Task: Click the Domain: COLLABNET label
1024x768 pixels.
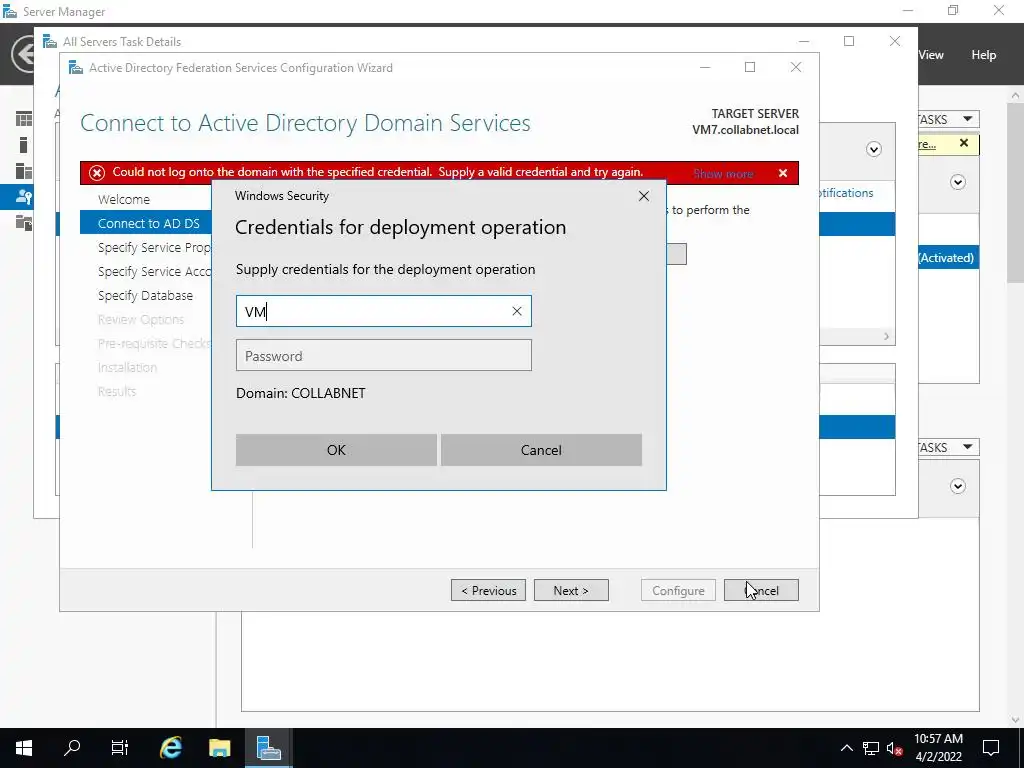Action: (x=300, y=393)
